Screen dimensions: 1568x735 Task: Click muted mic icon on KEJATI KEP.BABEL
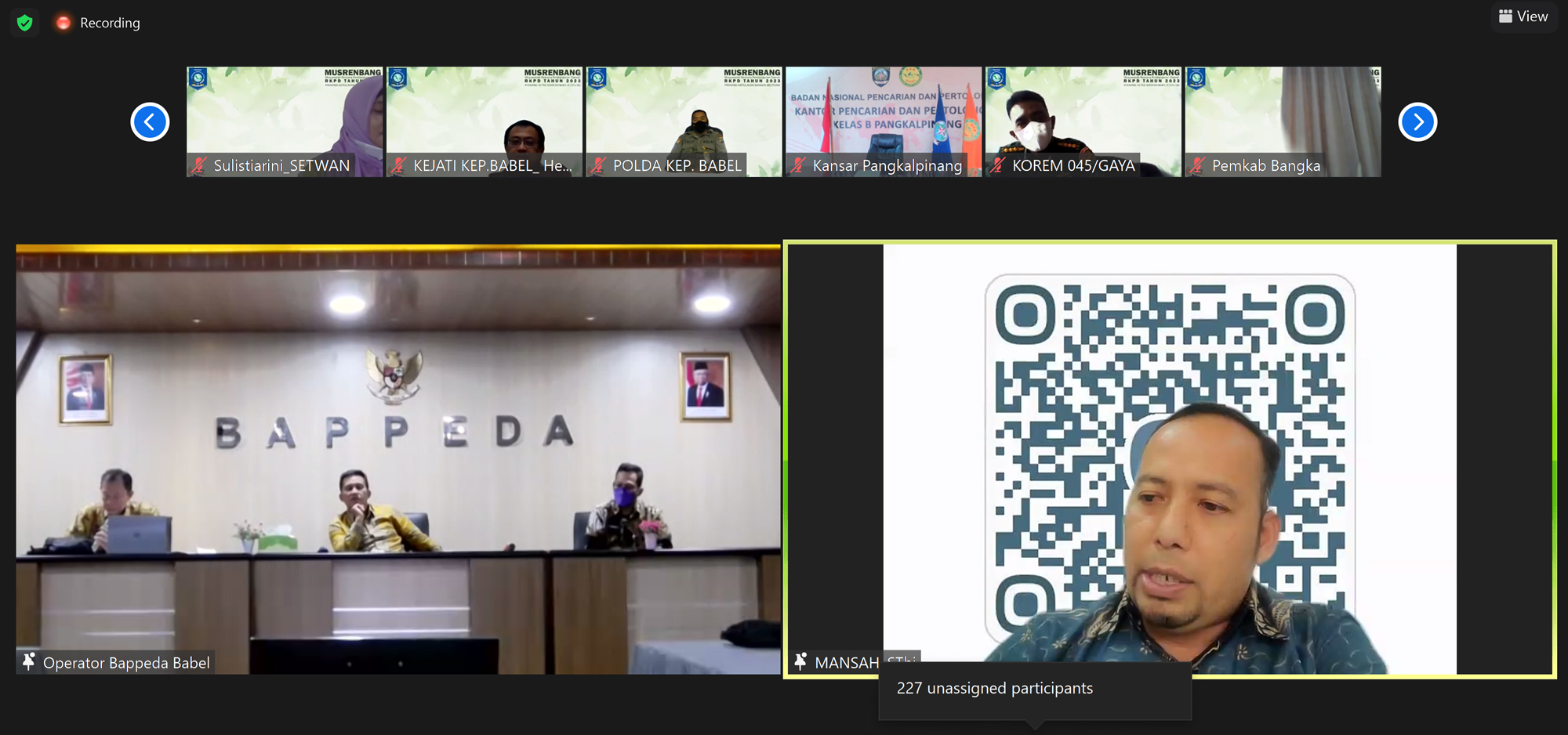(399, 165)
